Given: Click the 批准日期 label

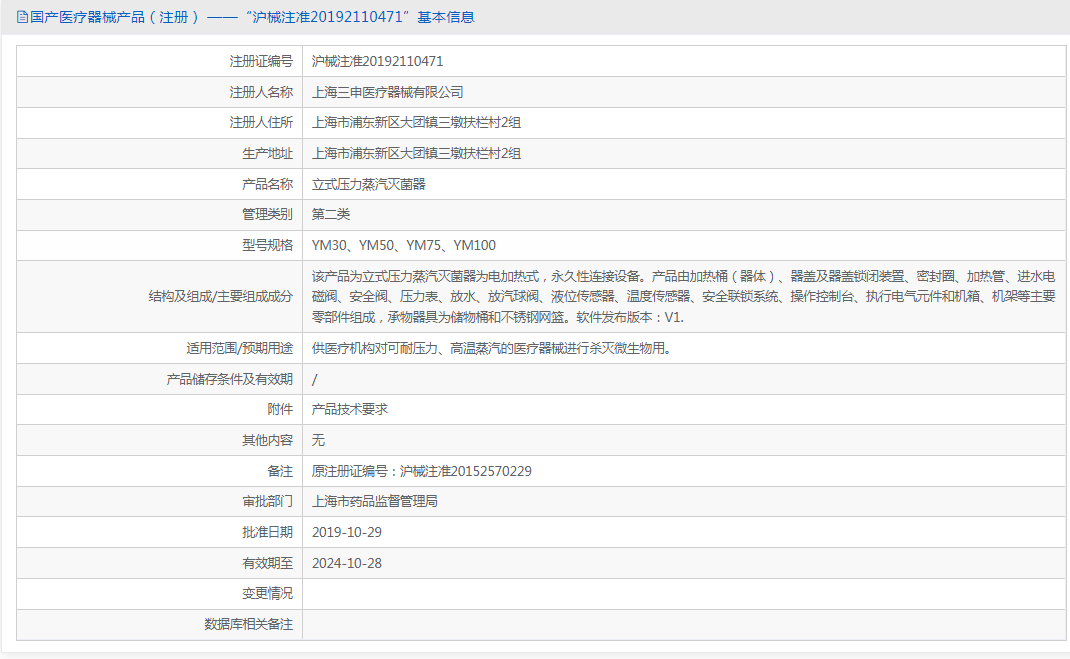Looking at the screenshot, I should (x=268, y=532).
